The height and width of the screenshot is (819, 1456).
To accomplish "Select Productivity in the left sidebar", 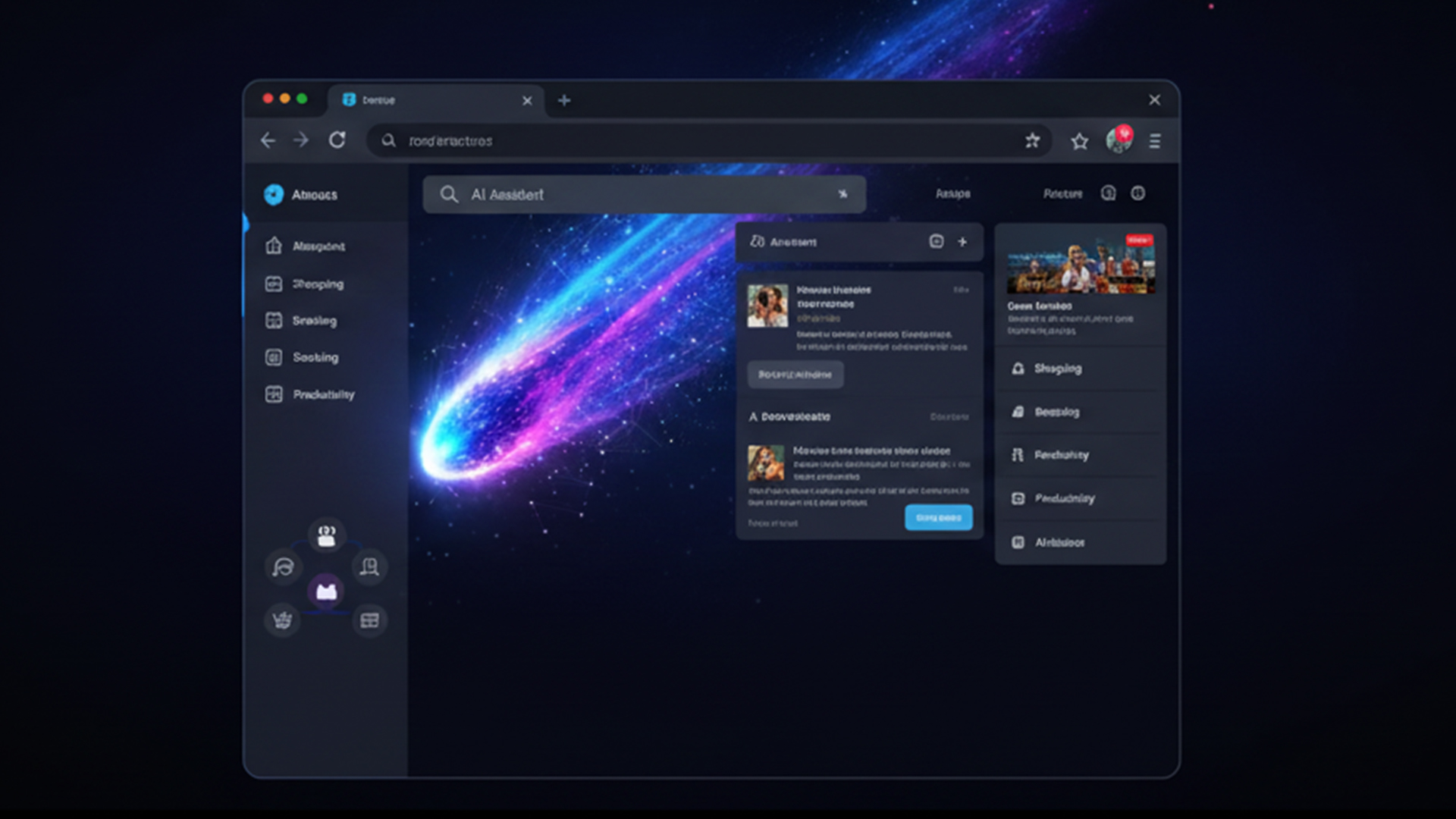I will 323,394.
